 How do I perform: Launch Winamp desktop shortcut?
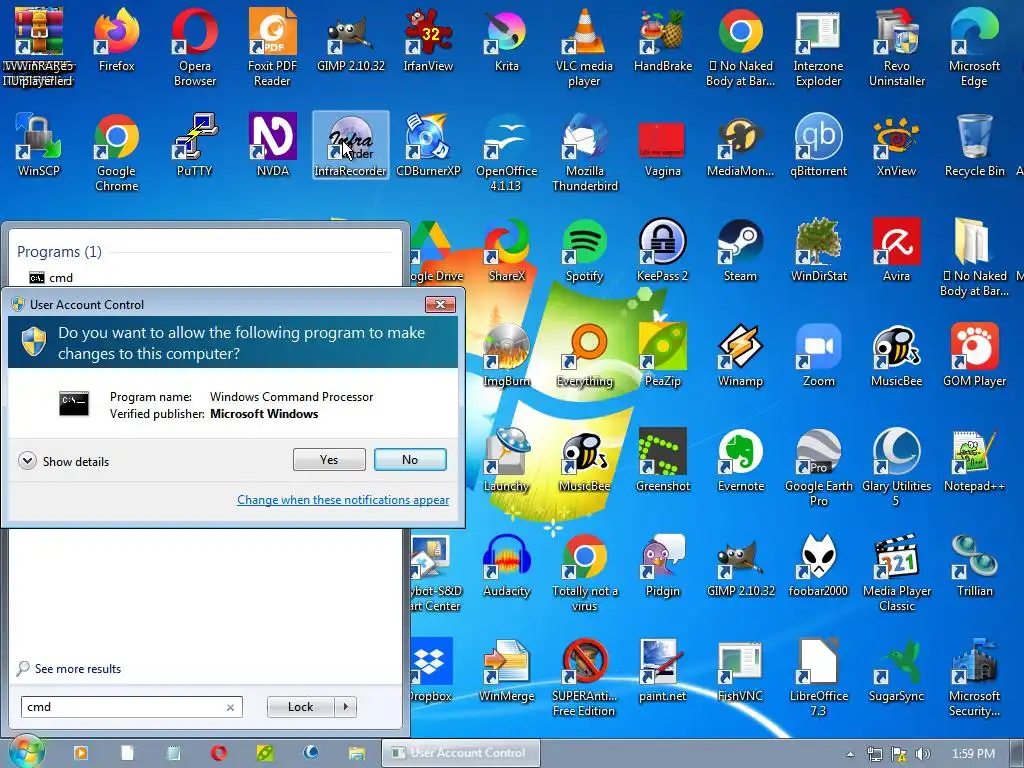pyautogui.click(x=740, y=355)
